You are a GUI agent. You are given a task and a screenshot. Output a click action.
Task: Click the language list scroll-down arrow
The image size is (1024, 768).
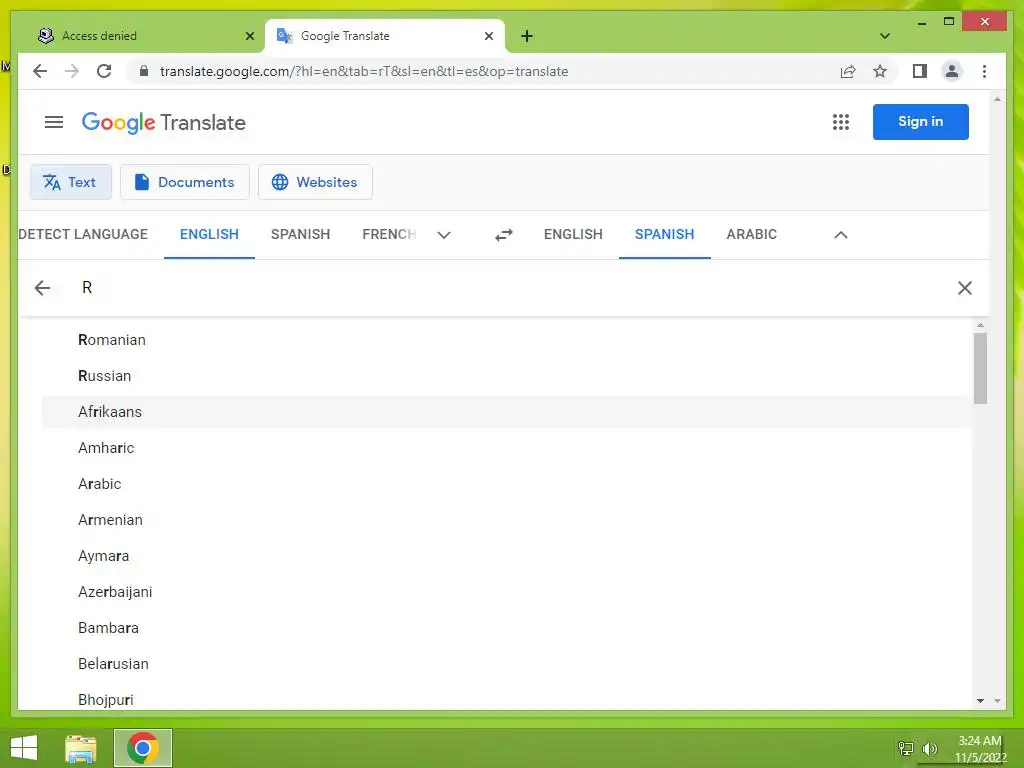[x=980, y=701]
